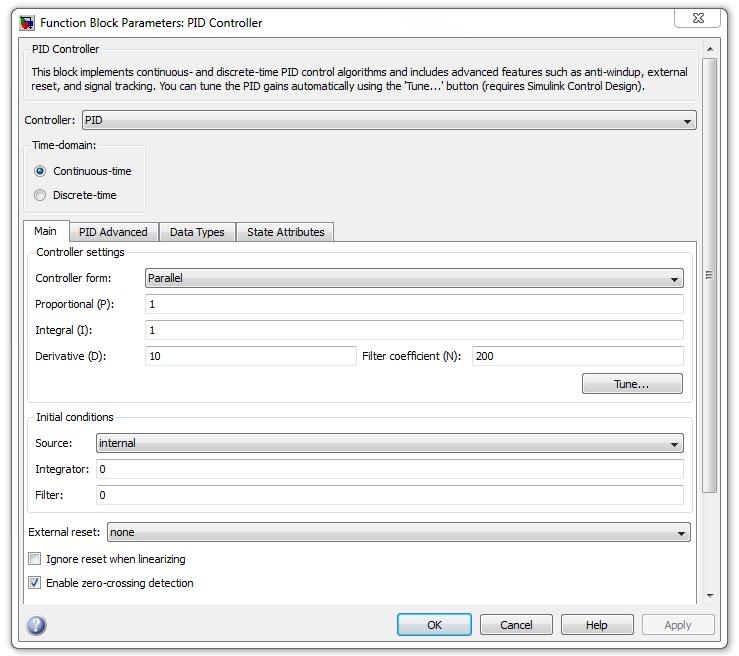The image size is (739, 656).
Task: Click the Filter coefficient (N) field
Action: coord(577,356)
